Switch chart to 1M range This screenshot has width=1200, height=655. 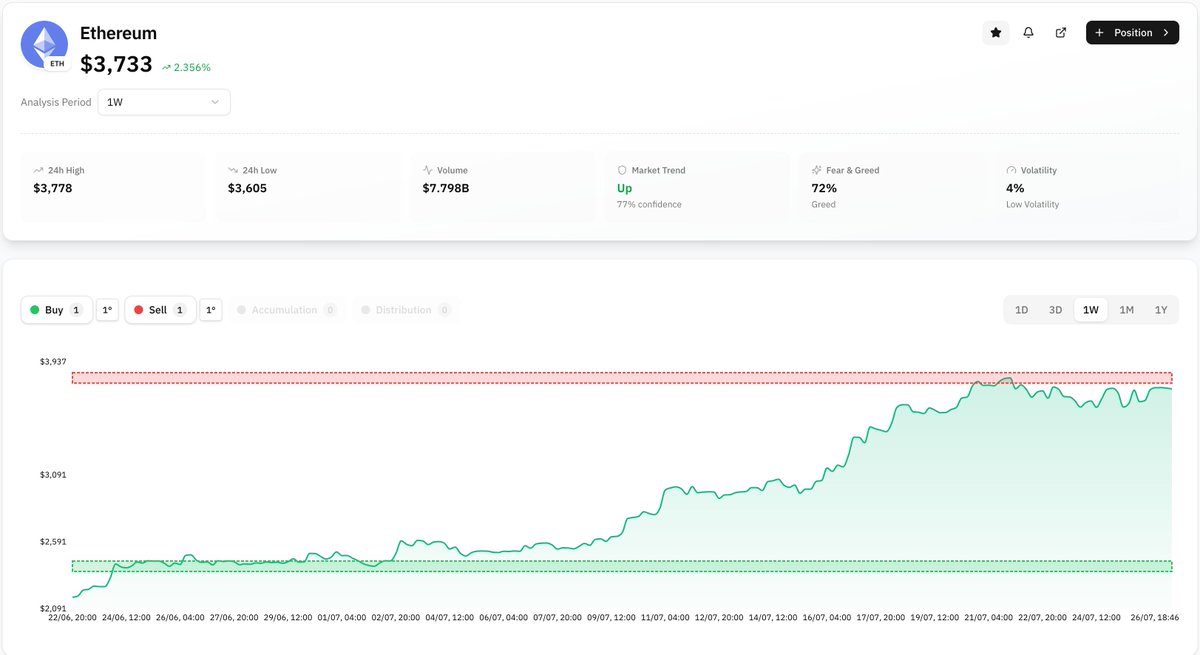(x=1127, y=310)
